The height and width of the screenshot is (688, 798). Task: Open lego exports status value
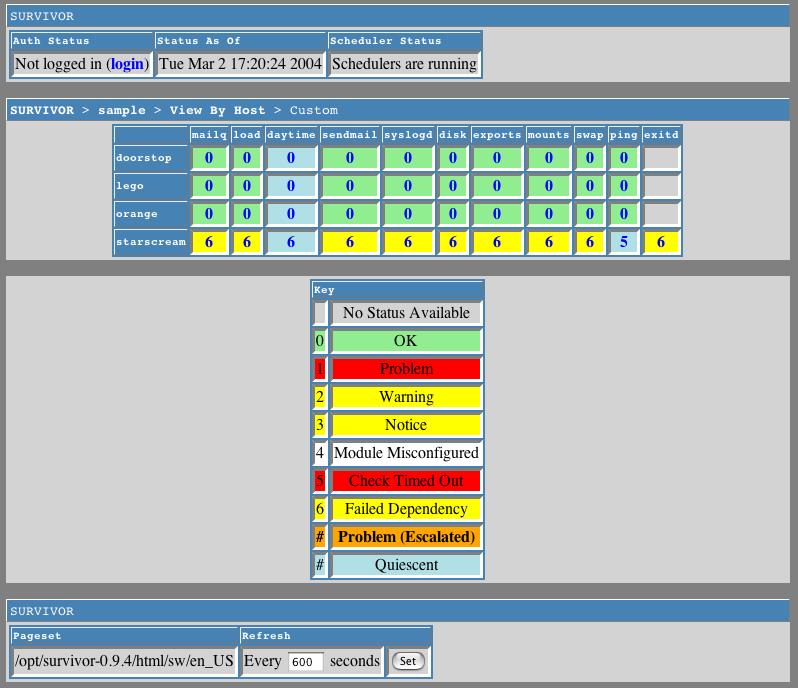[x=497, y=186]
